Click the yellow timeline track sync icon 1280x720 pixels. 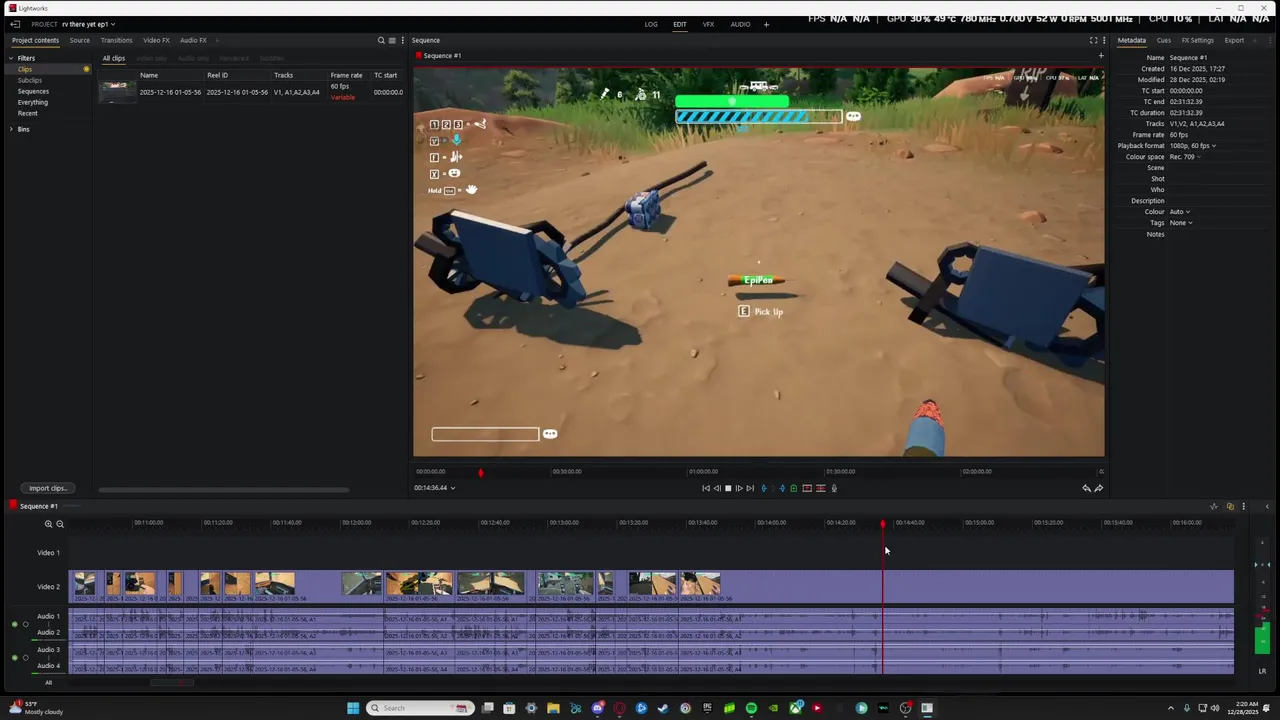(1230, 506)
